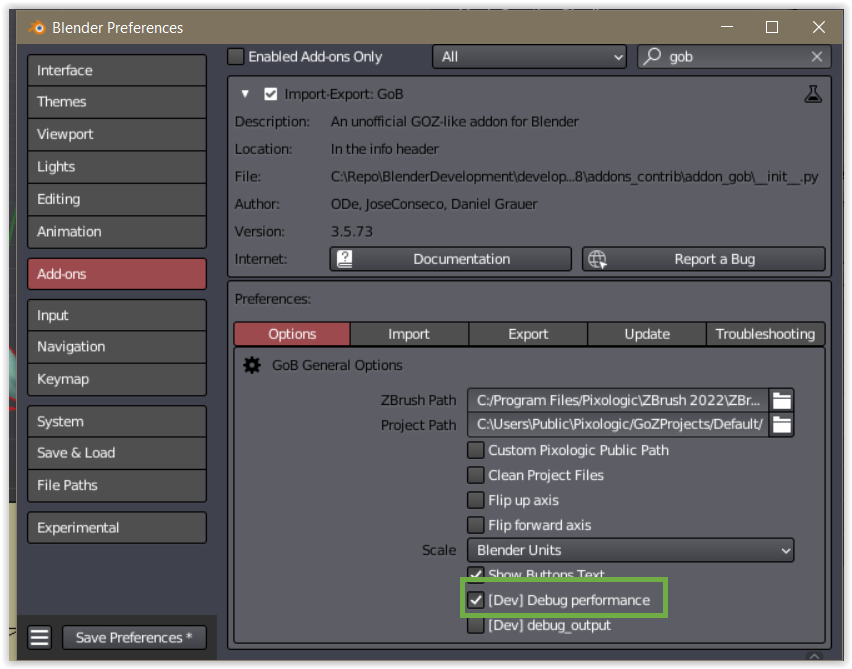Click the location In the info header text
Viewport: 852px width, 669px height.
click(384, 149)
